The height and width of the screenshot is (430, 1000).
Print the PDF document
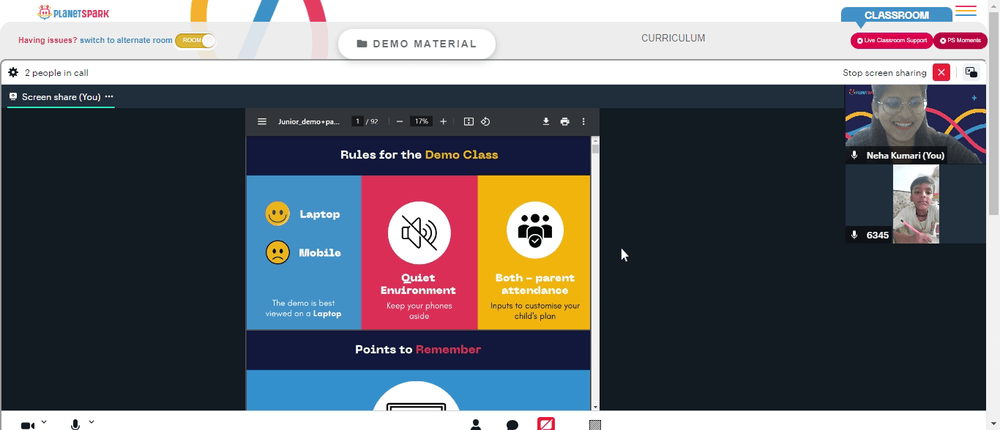coord(564,121)
